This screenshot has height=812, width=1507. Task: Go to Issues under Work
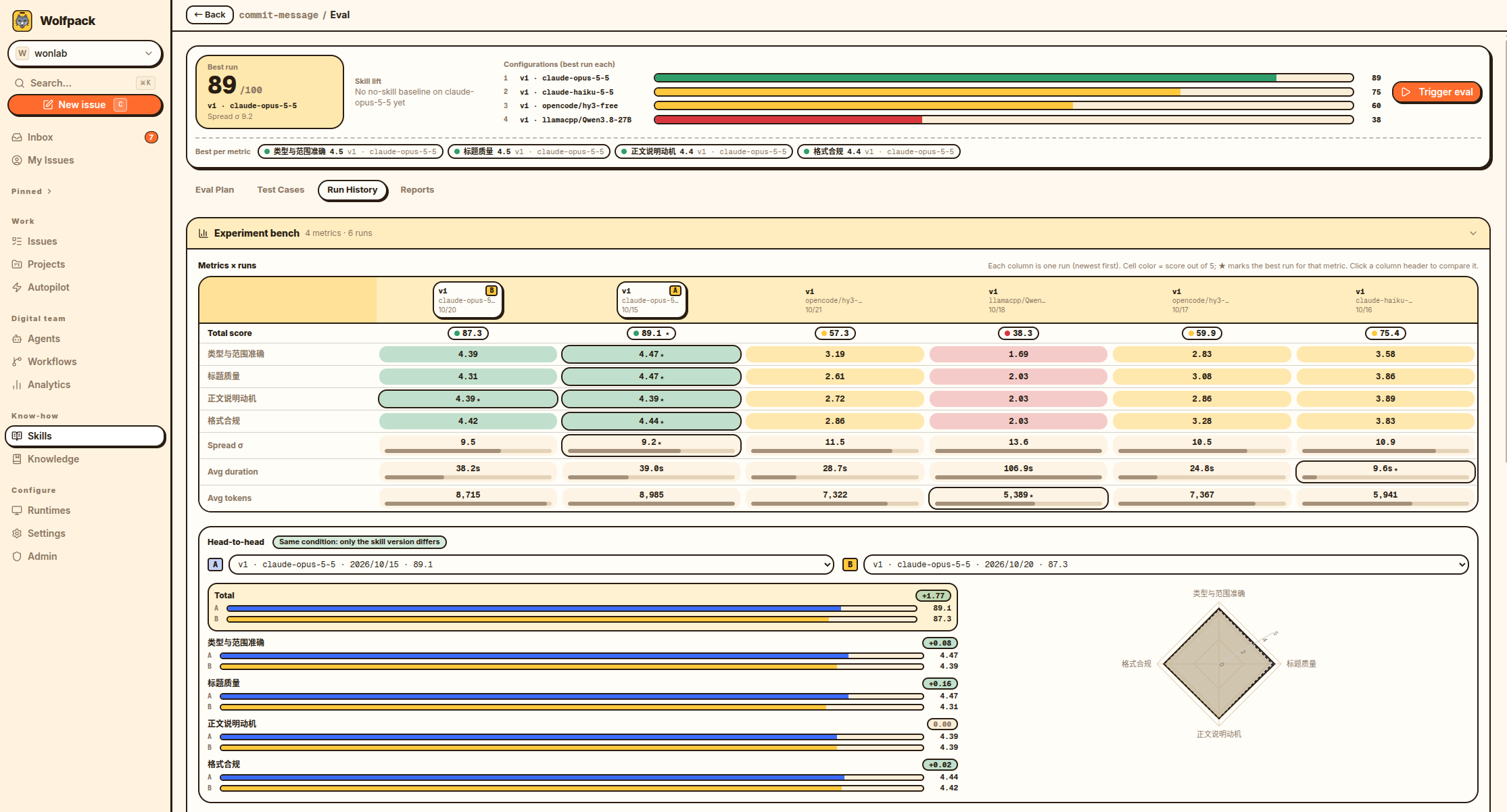85,241
